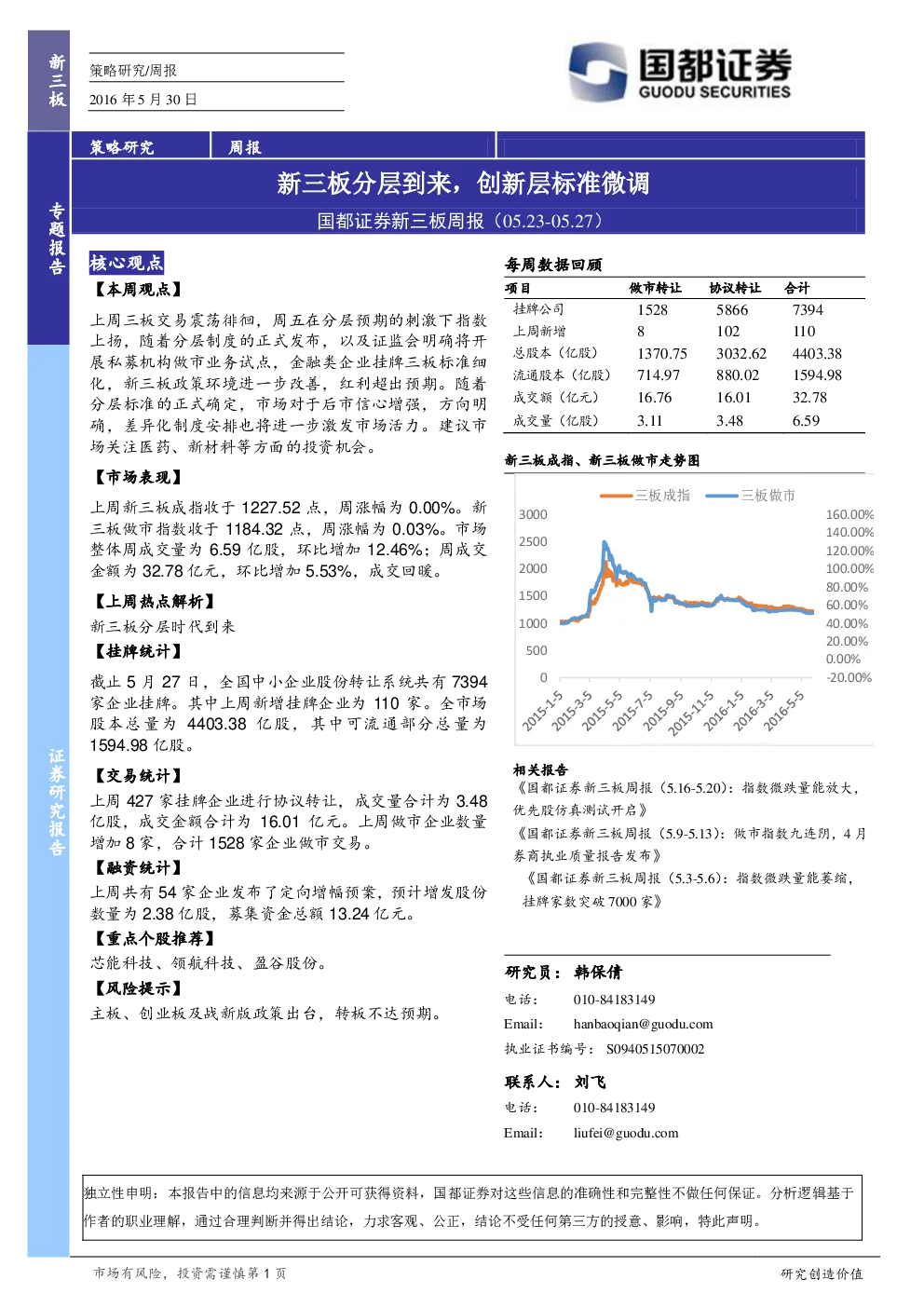Click the 核心观点 heading
Image resolution: width=924 pixels, height=1307 pixels.
click(x=127, y=263)
